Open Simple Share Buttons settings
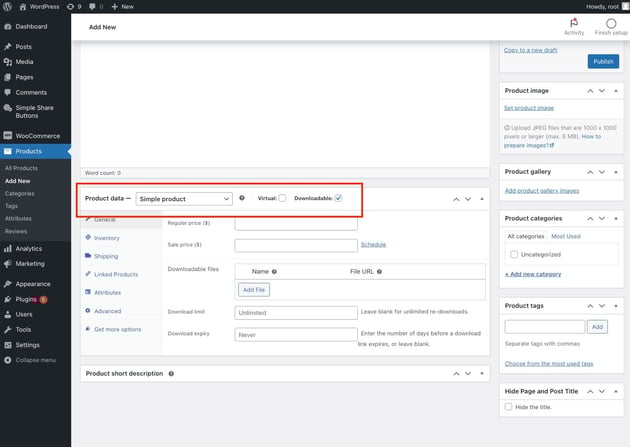This screenshot has height=447, width=630. coord(35,112)
